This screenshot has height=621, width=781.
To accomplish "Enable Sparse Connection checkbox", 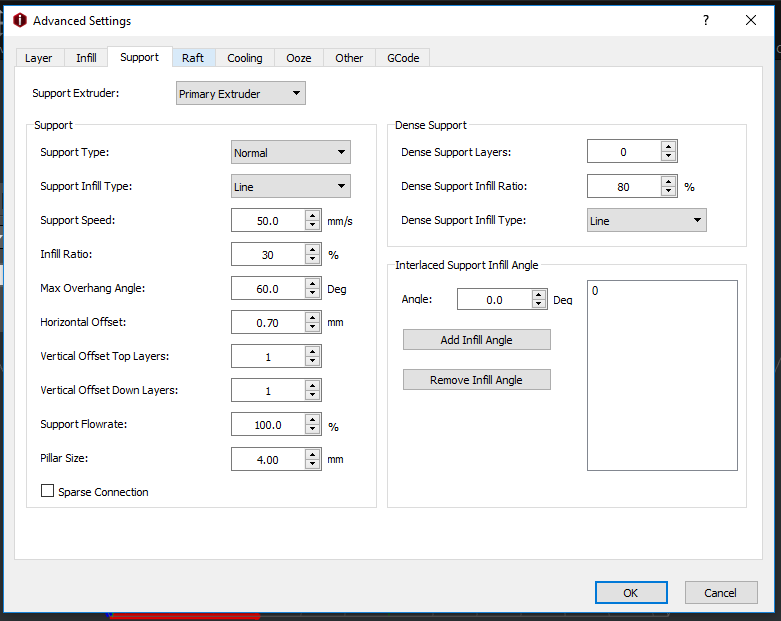I will click(x=47, y=492).
